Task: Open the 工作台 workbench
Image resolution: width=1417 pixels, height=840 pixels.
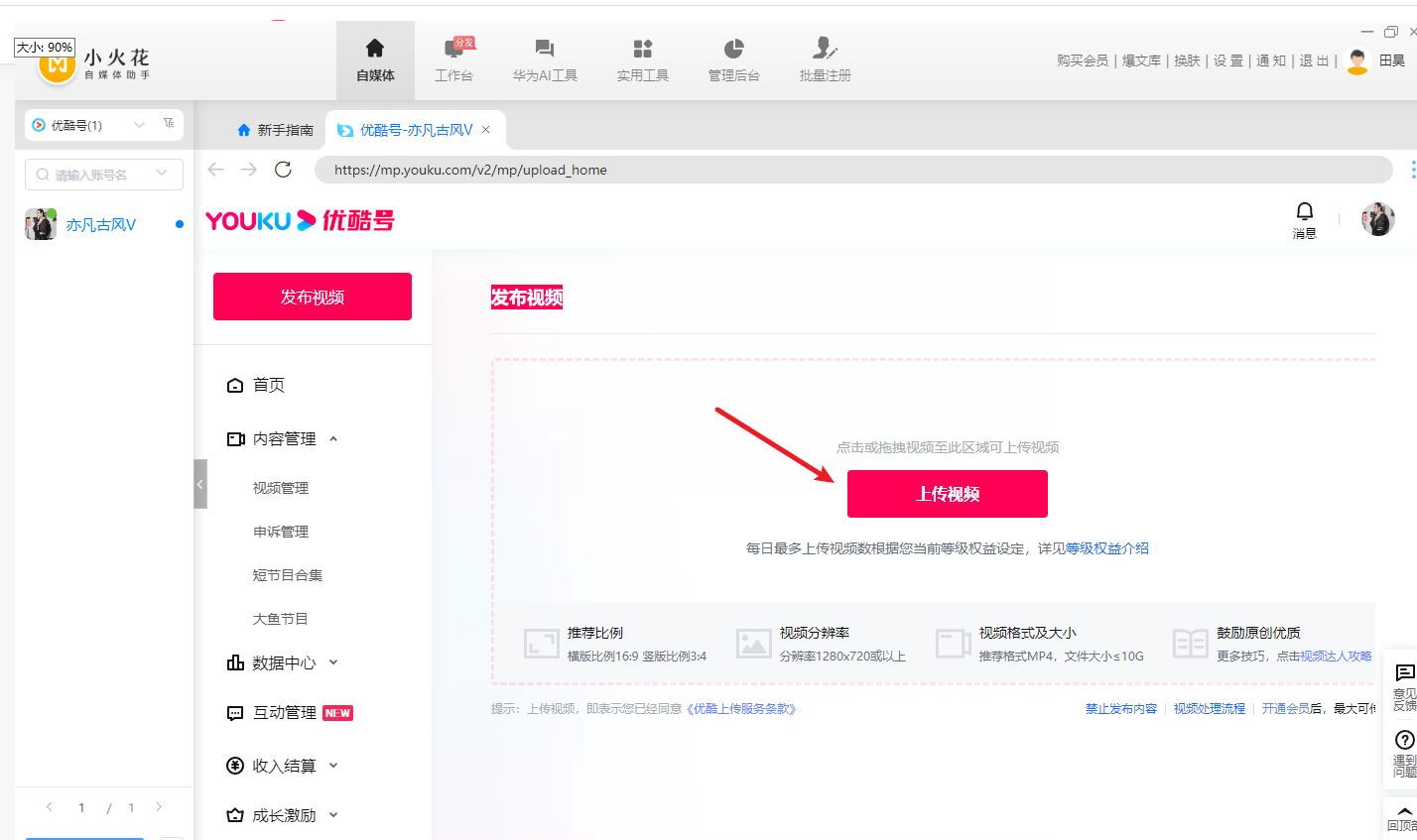Action: pyautogui.click(x=453, y=60)
